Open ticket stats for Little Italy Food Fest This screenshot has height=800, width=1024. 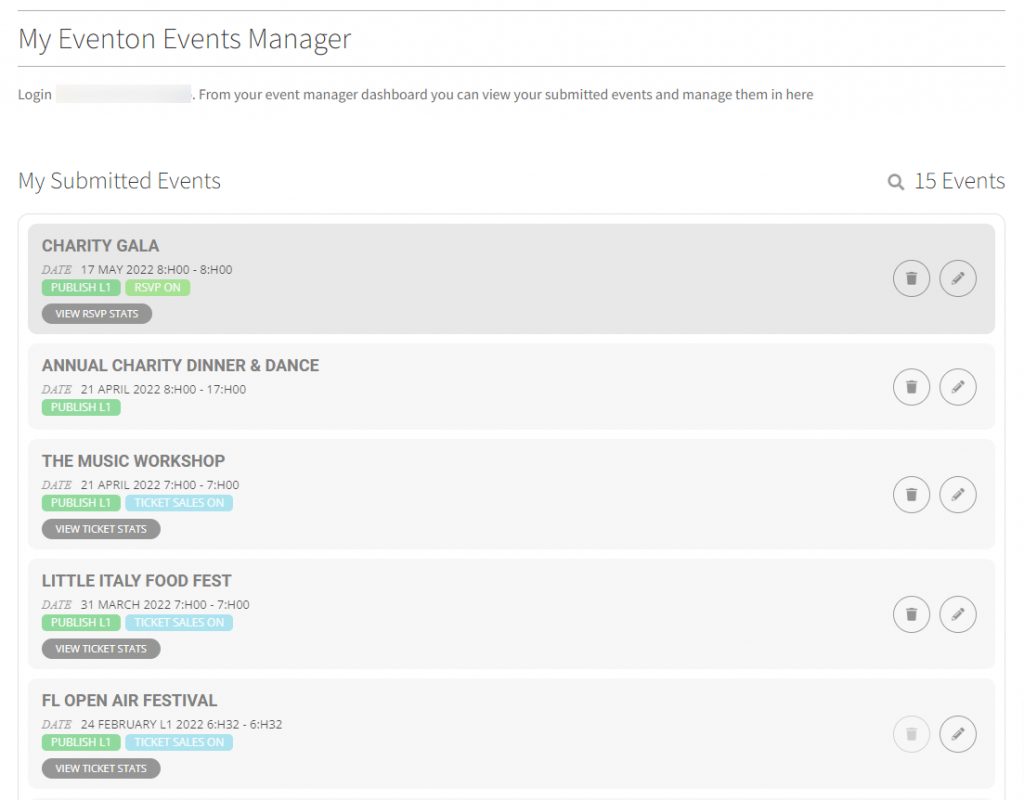pos(101,649)
